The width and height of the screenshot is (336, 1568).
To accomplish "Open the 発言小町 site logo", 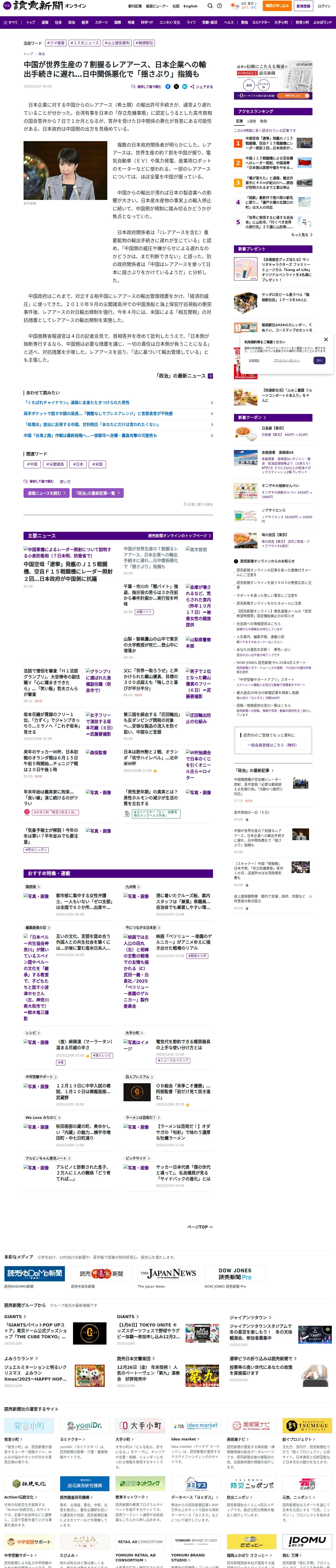I will (x=29, y=1426).
